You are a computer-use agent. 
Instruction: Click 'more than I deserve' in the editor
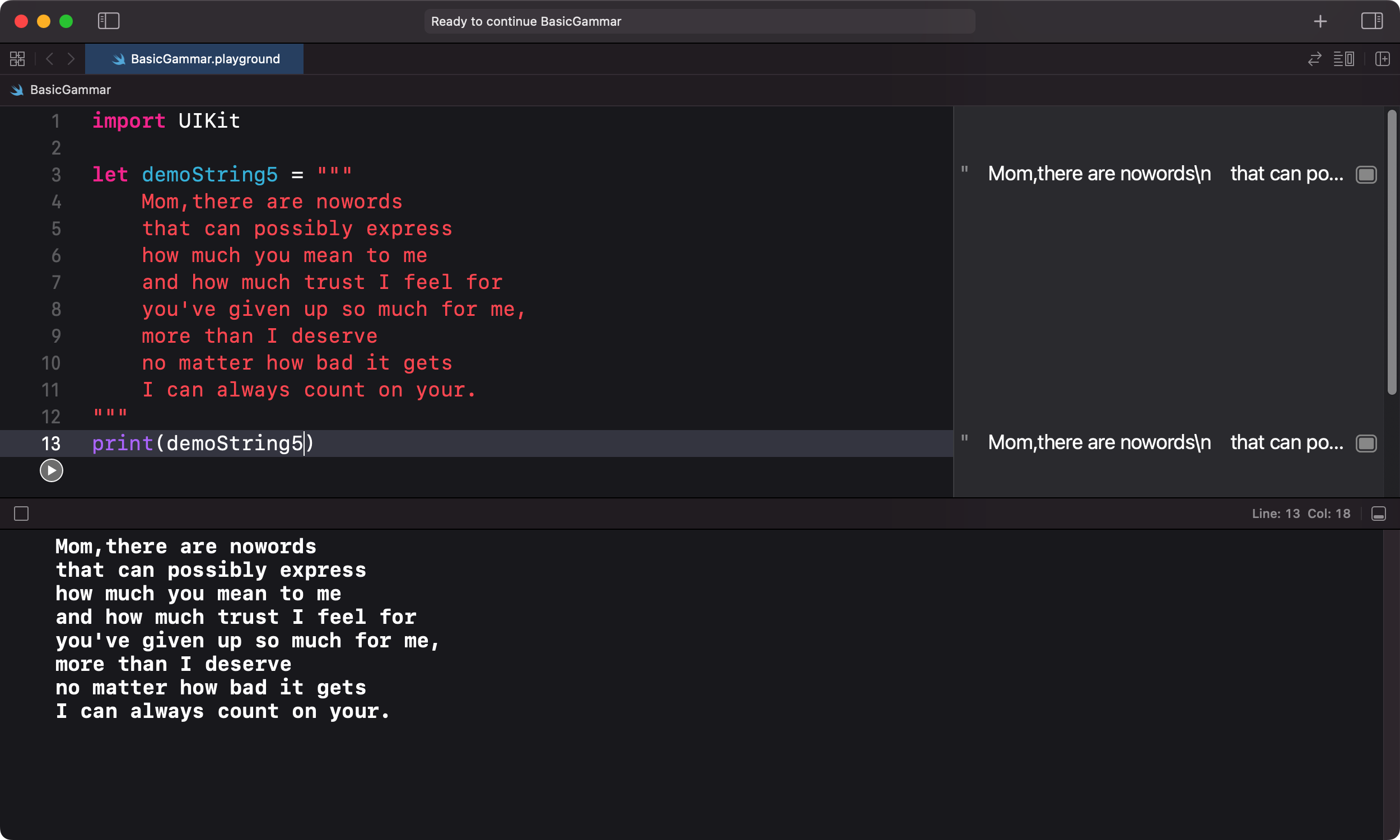pyautogui.click(x=260, y=335)
